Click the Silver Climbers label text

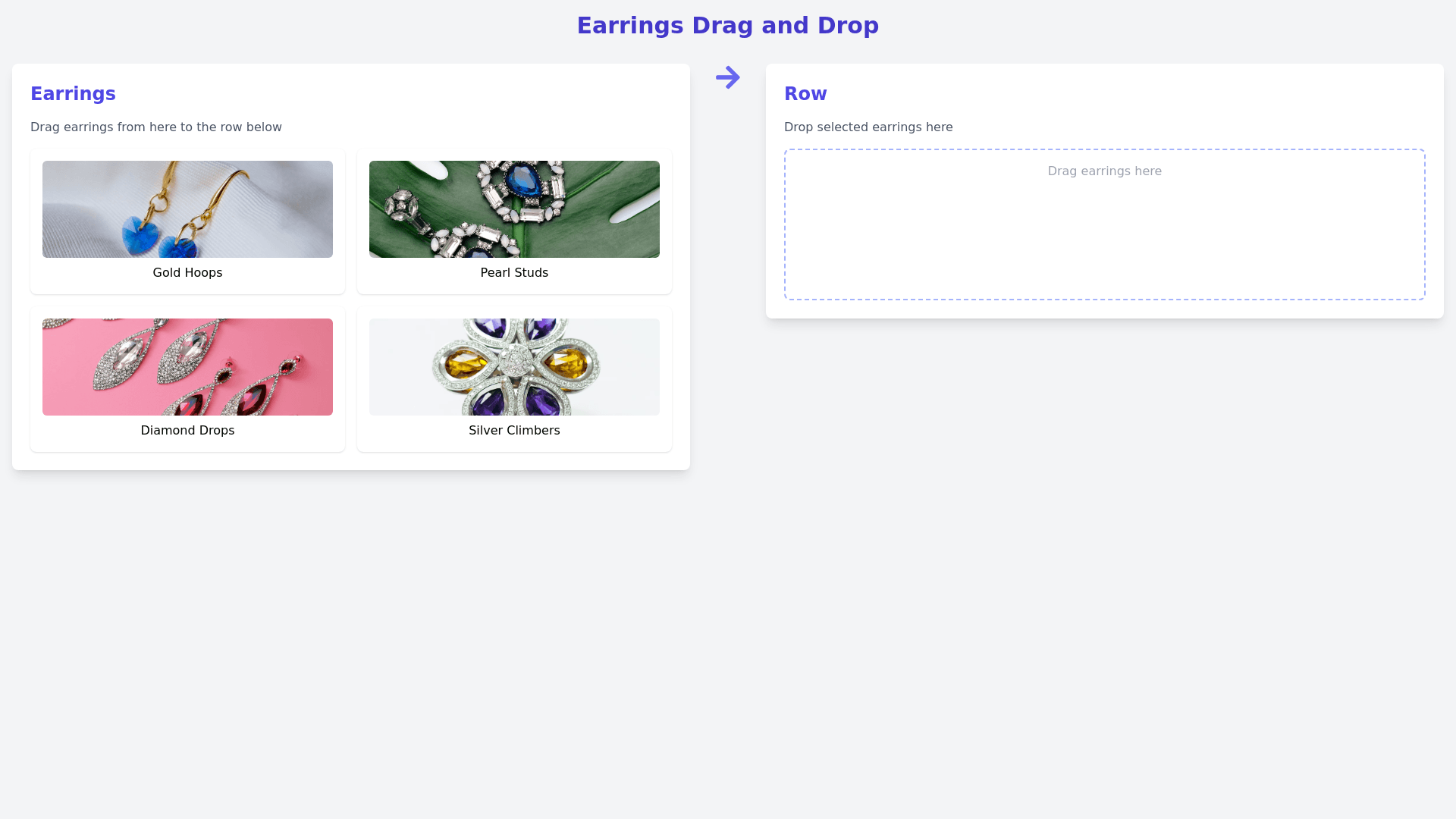(x=514, y=431)
